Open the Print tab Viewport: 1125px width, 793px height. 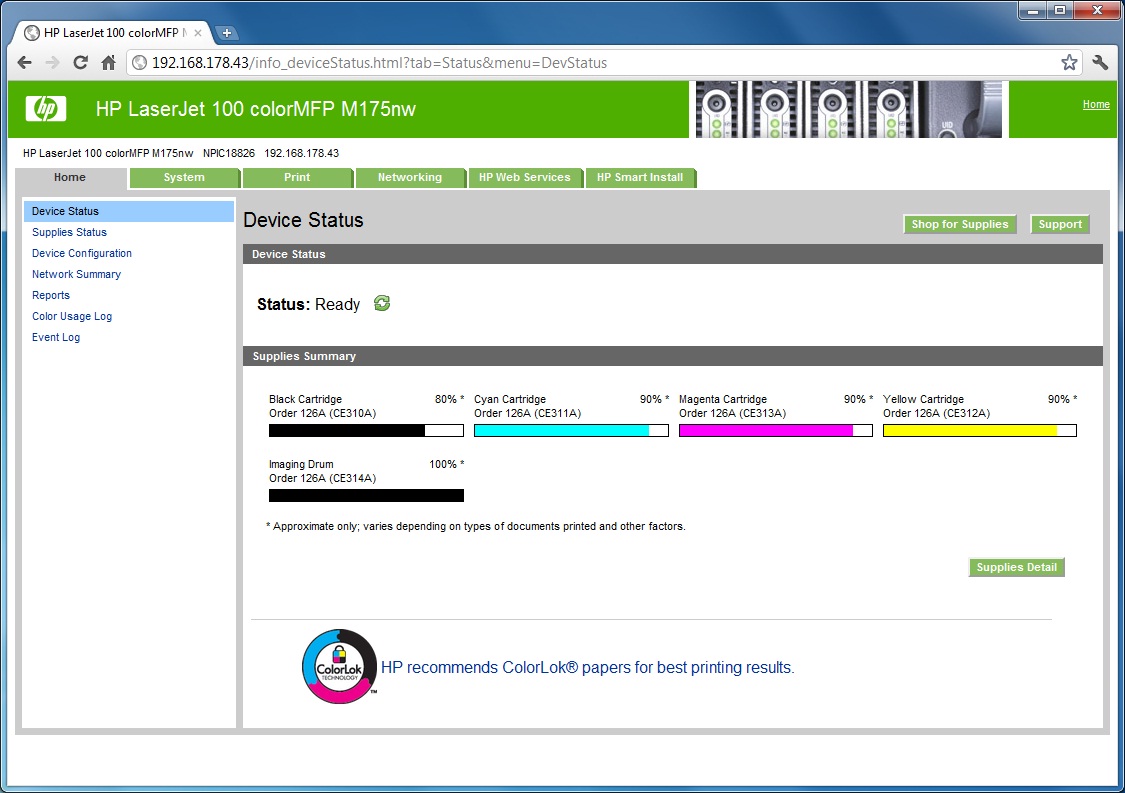pyautogui.click(x=297, y=177)
